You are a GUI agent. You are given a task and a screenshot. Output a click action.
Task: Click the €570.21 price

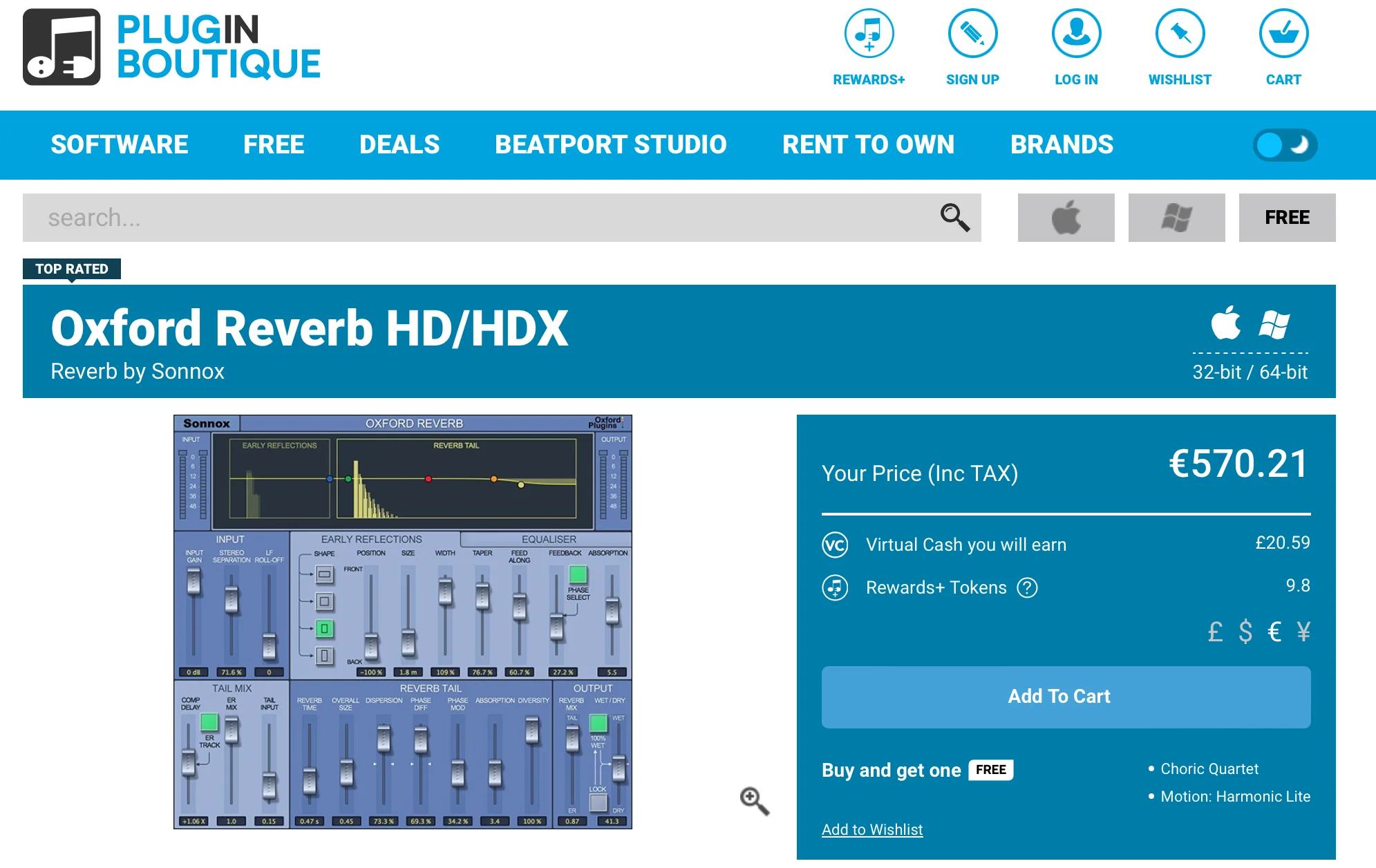point(1239,463)
